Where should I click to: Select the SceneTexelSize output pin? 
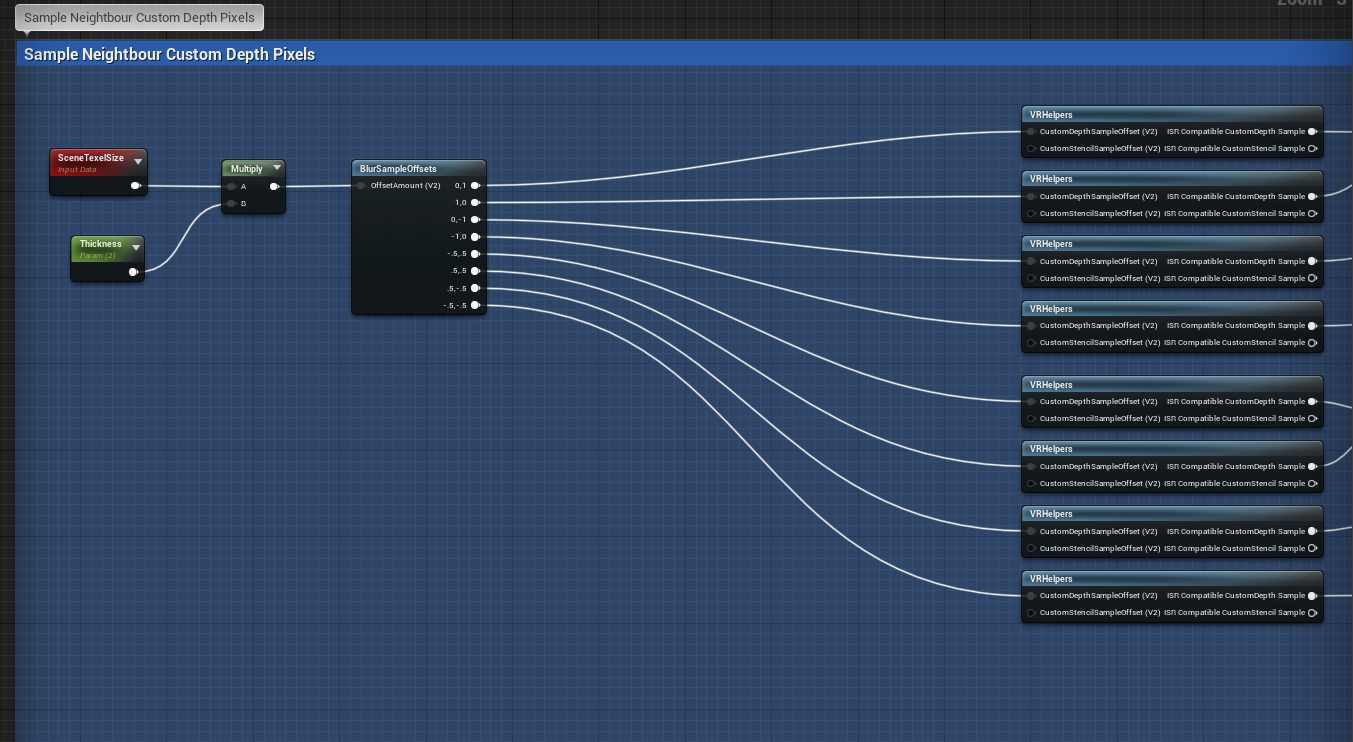tap(135, 185)
